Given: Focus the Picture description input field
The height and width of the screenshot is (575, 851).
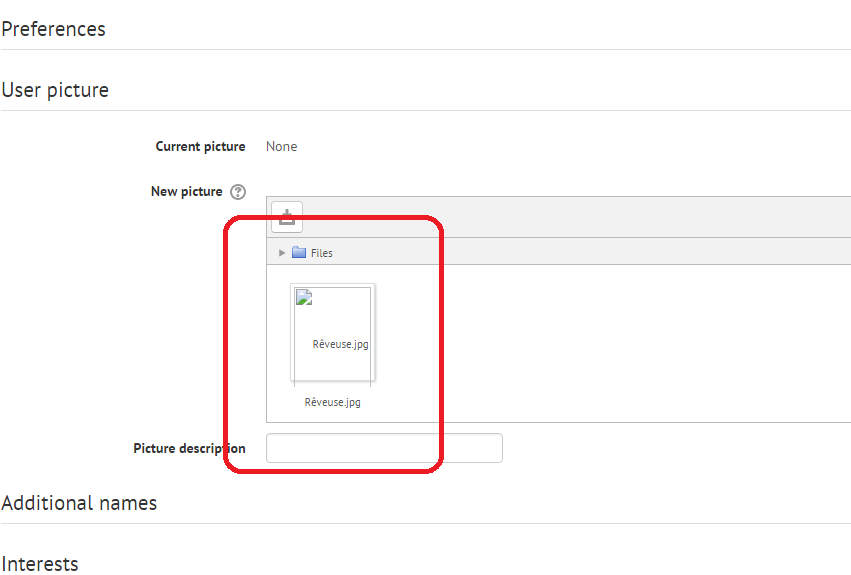Looking at the screenshot, I should (384, 448).
